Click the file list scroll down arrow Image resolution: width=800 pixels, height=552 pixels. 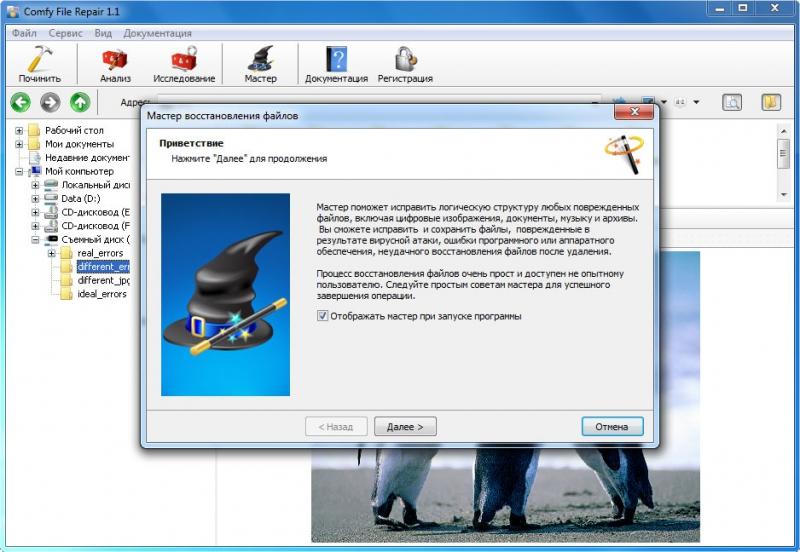pyautogui.click(x=783, y=195)
